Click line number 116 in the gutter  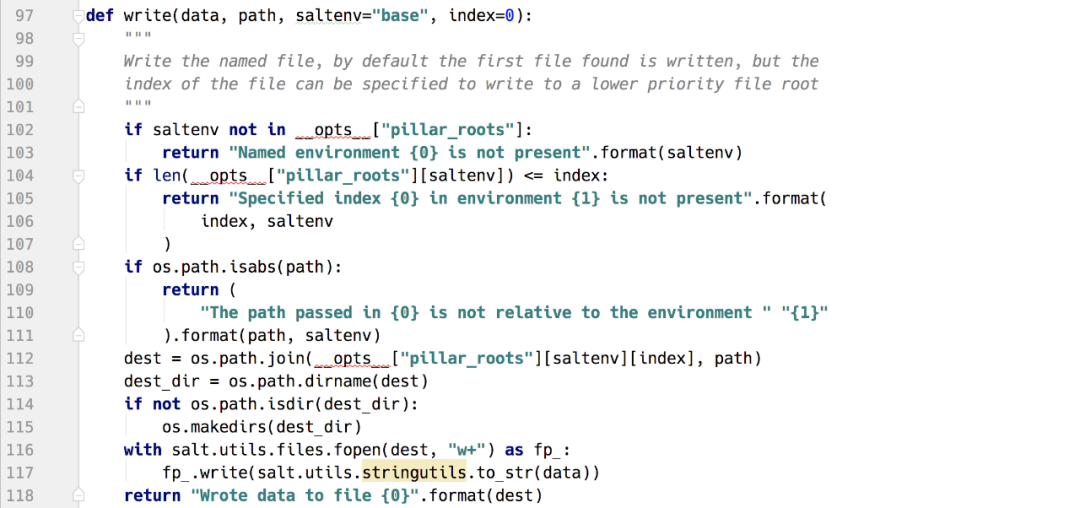pyautogui.click(x=20, y=450)
